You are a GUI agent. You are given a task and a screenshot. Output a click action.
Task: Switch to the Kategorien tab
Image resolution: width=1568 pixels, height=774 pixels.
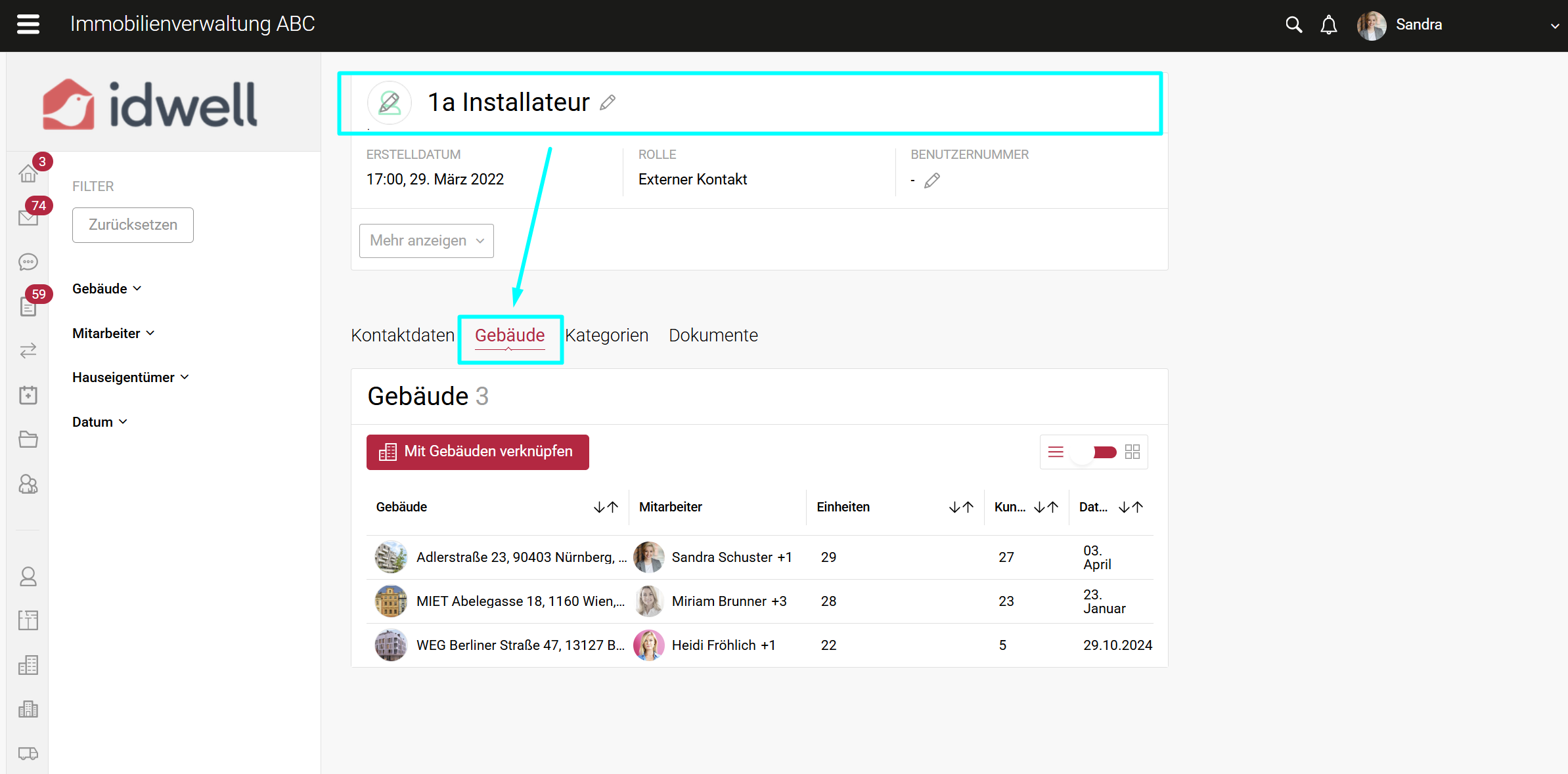tap(606, 335)
